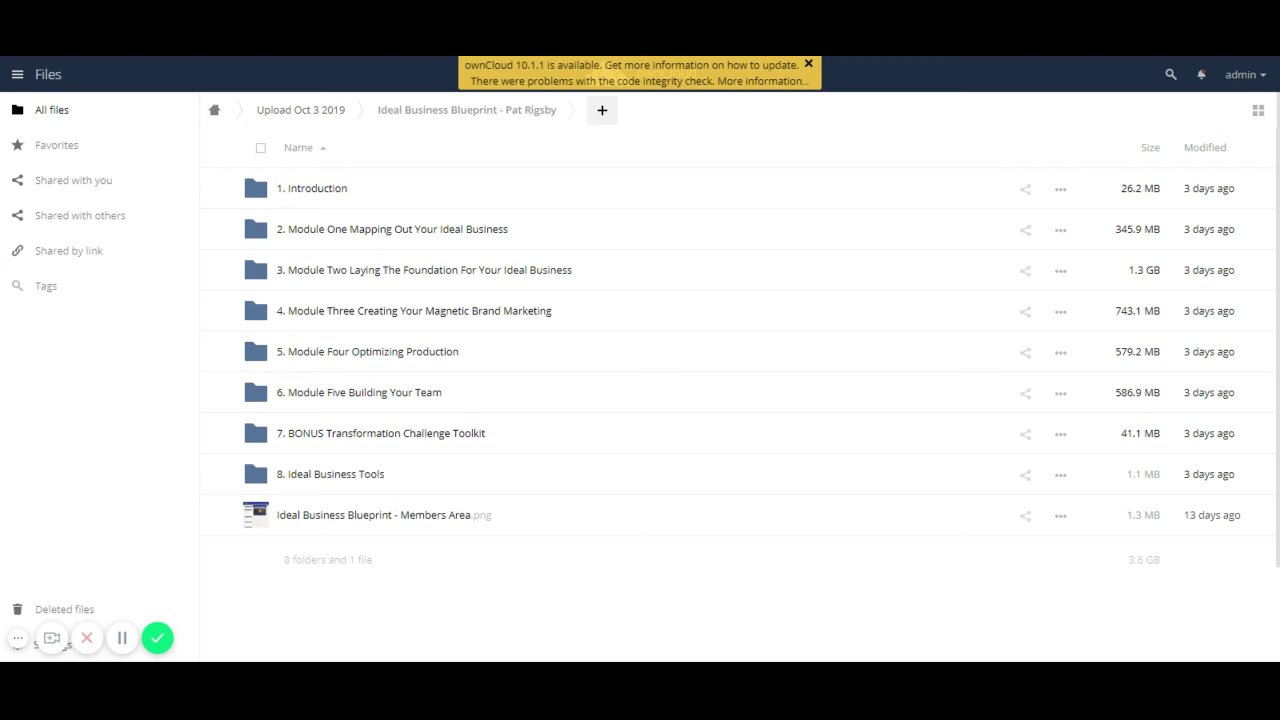Screen dimensions: 1280x720
Task: Open the notifications bell
Action: [1201, 74]
